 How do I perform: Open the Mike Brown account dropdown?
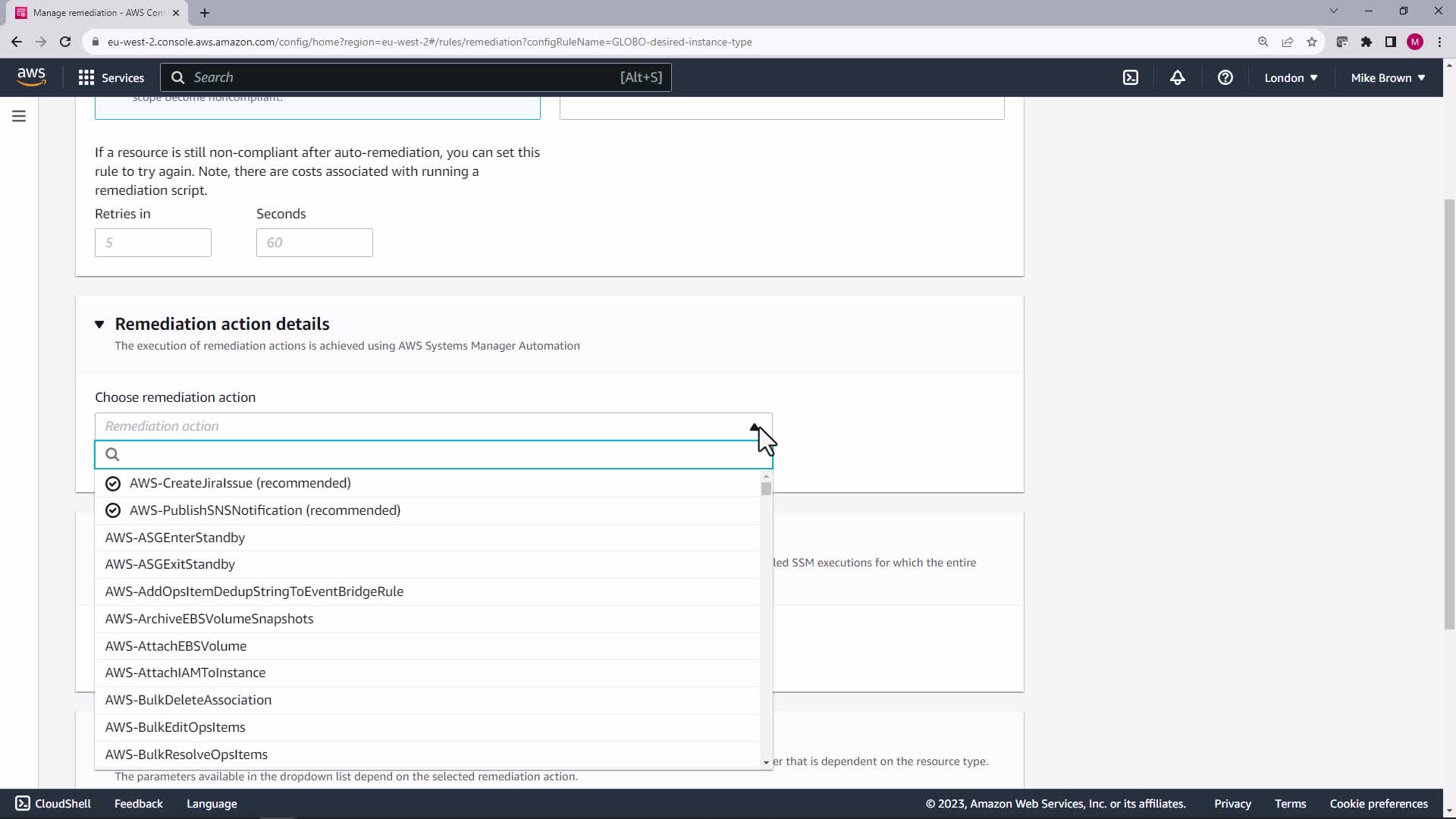[x=1387, y=77]
